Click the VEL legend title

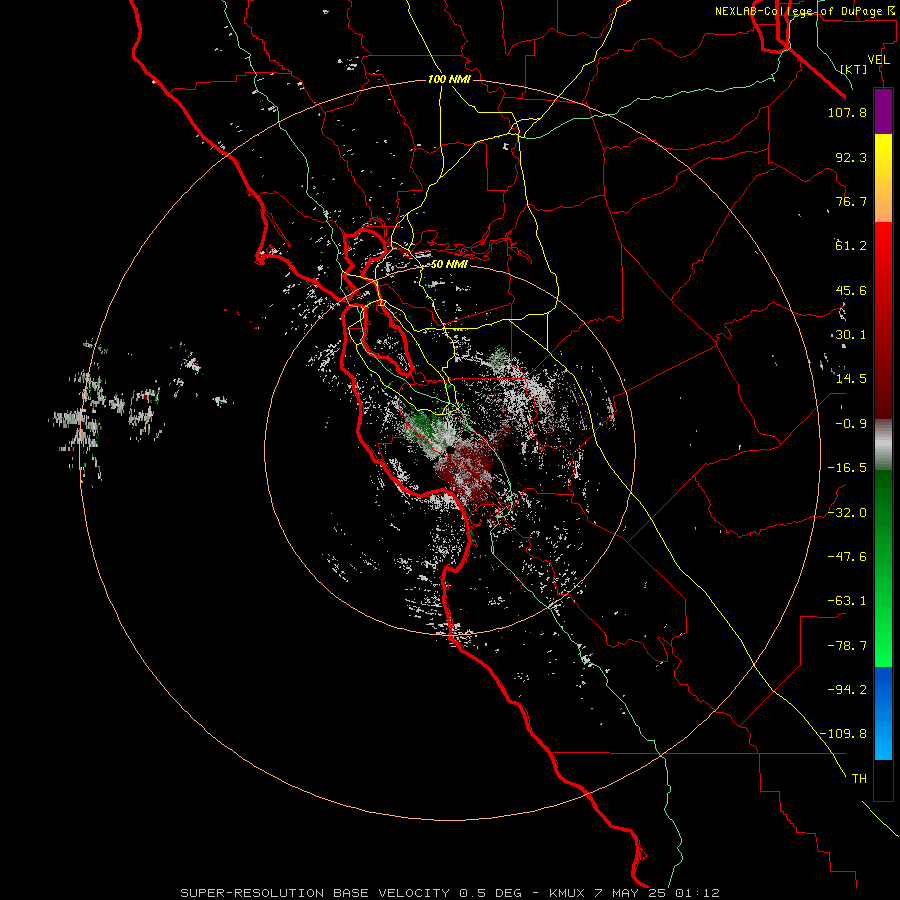tap(878, 60)
